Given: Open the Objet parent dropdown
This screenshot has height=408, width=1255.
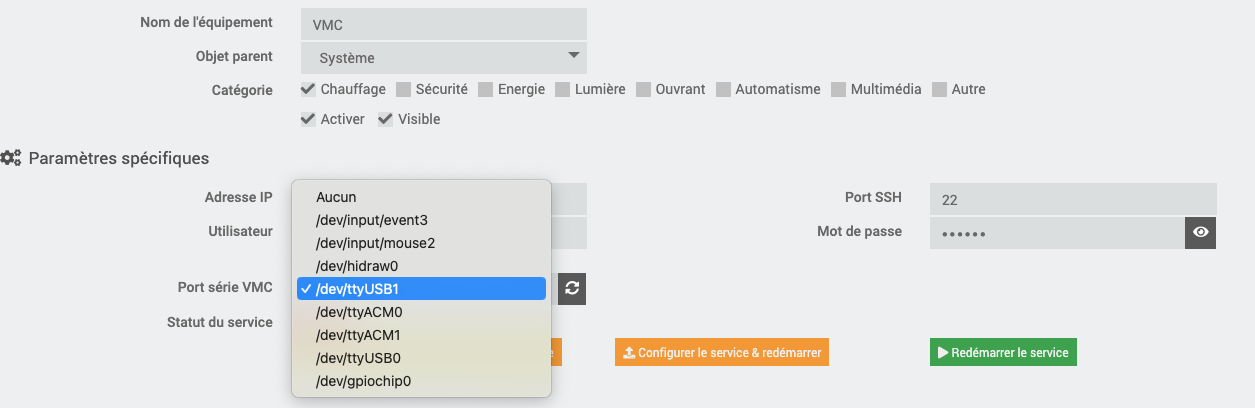Looking at the screenshot, I should coord(443,57).
